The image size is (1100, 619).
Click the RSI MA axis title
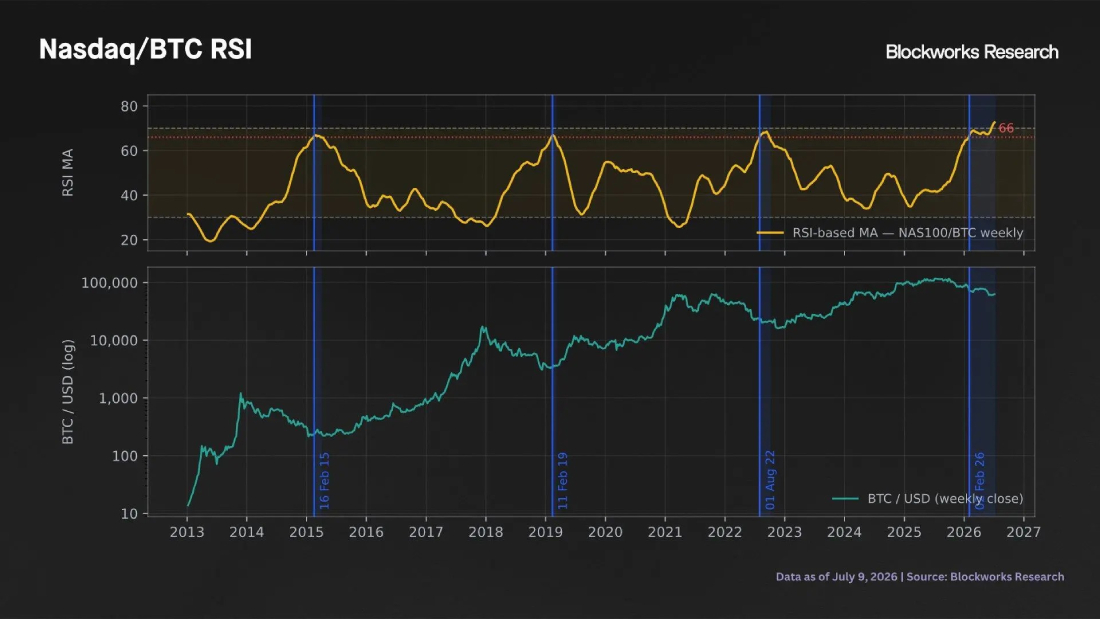point(67,173)
